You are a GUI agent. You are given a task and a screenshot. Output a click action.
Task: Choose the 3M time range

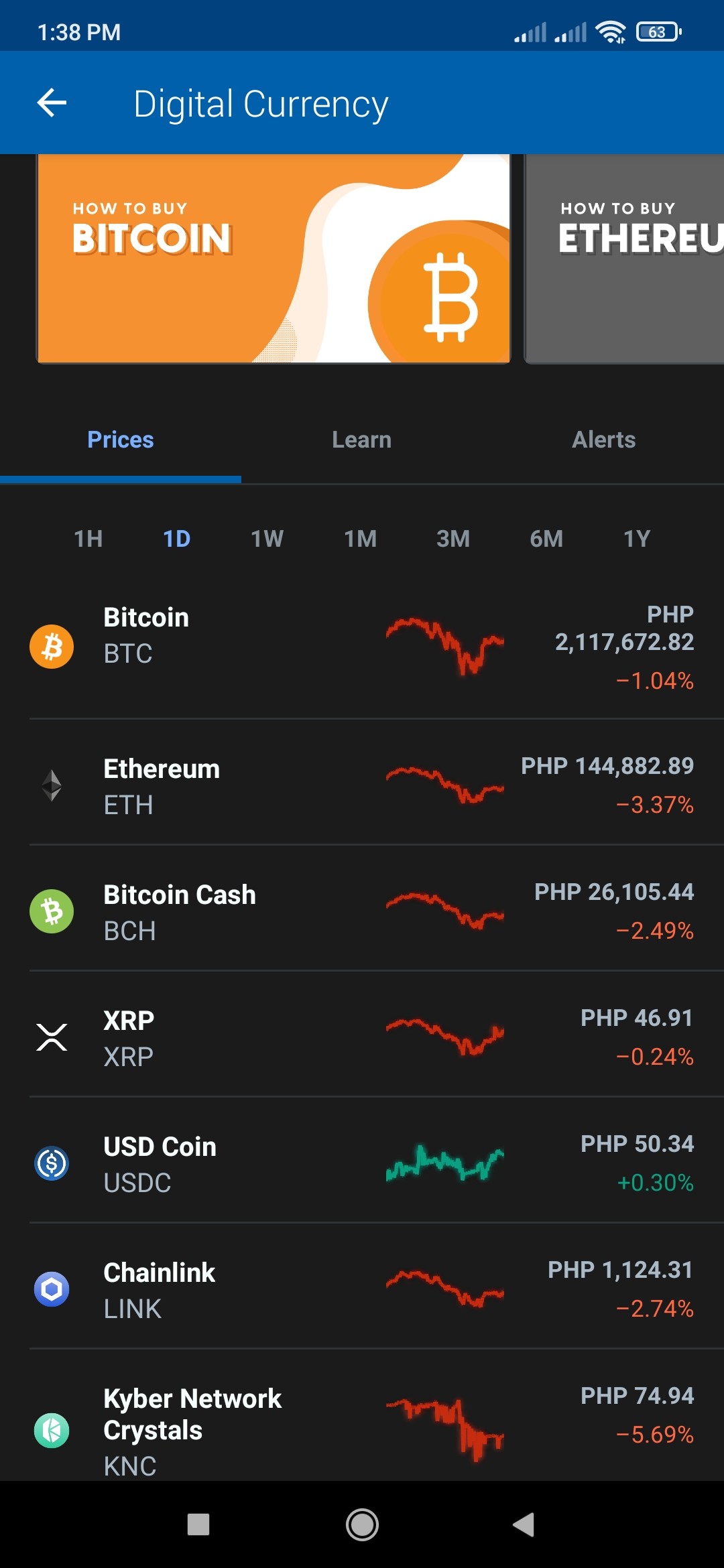(x=453, y=539)
